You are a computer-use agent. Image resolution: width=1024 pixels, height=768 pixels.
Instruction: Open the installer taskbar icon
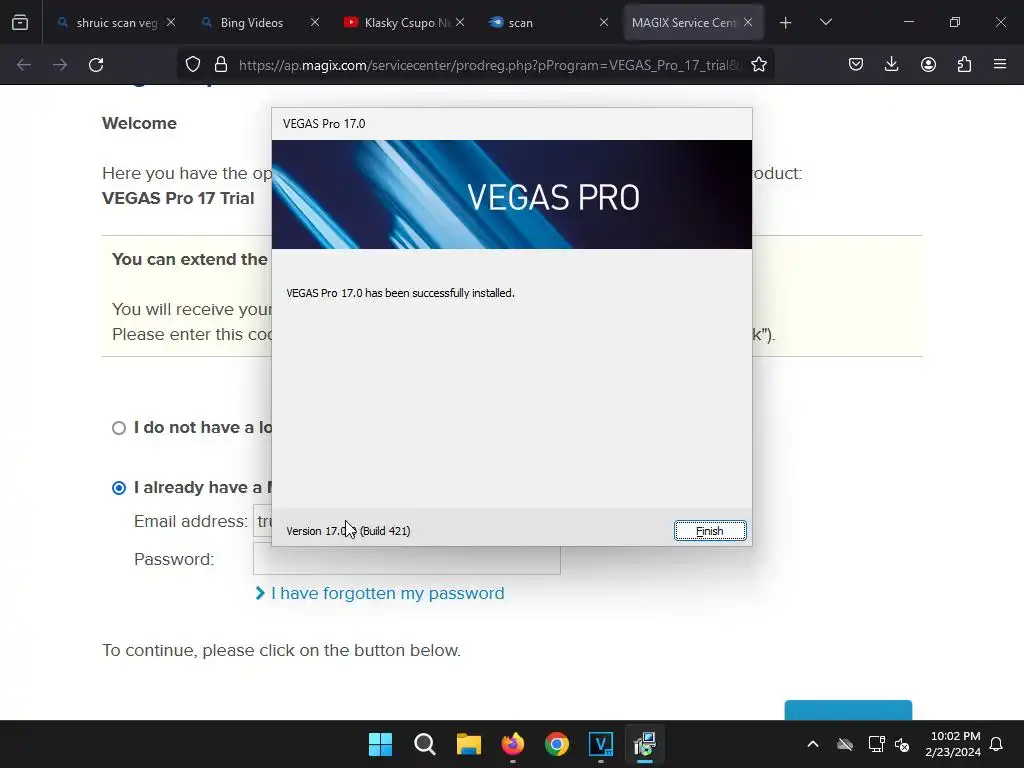[645, 744]
